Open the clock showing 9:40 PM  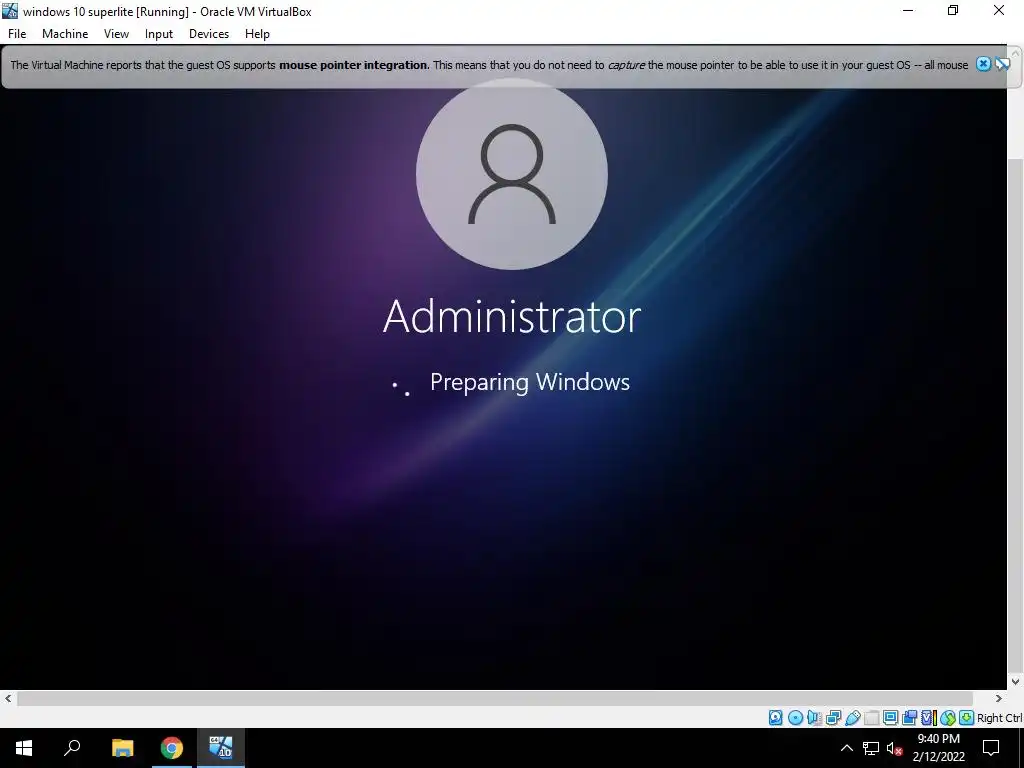938,748
